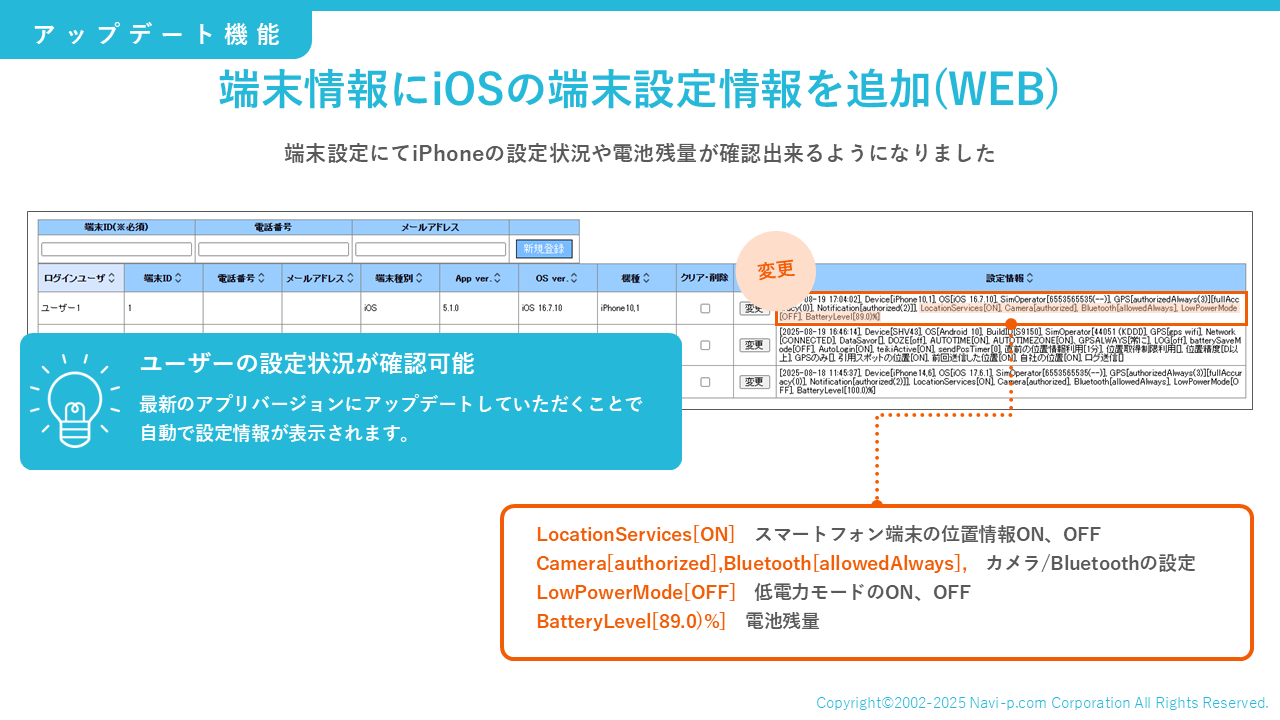Click into the メールアドレス text box

pyautogui.click(x=430, y=249)
